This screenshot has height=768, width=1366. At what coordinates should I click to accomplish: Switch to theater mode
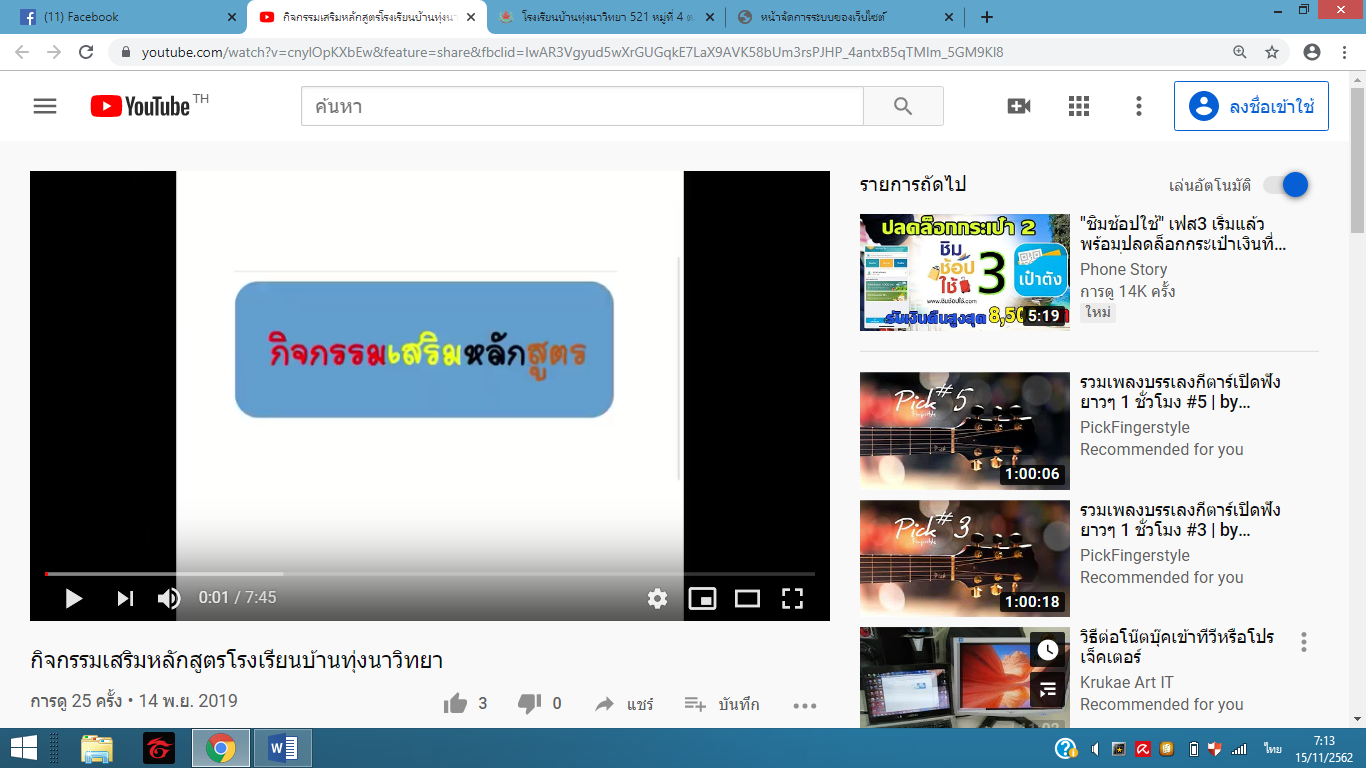coord(747,598)
